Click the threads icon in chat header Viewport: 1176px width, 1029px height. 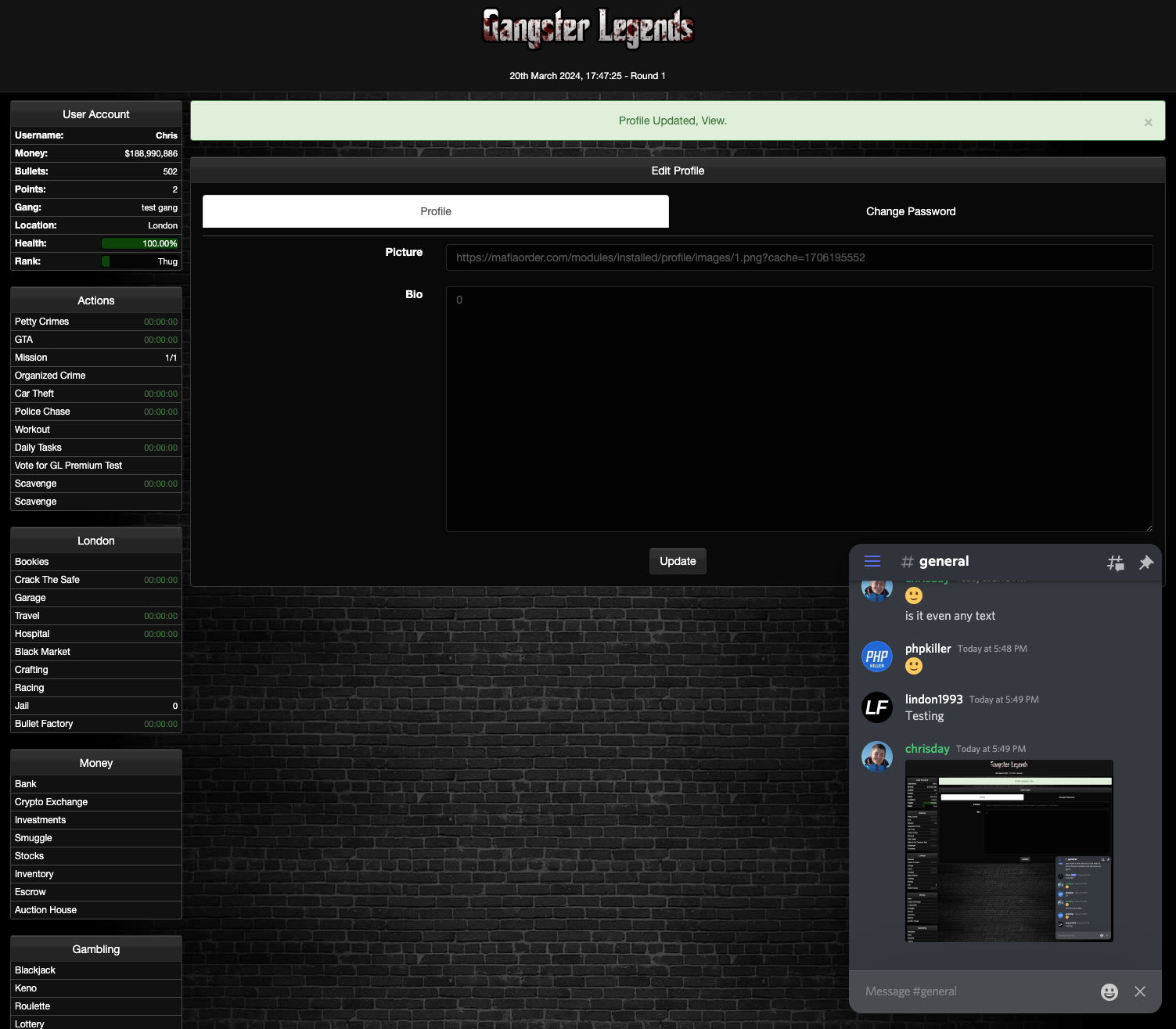point(1115,562)
